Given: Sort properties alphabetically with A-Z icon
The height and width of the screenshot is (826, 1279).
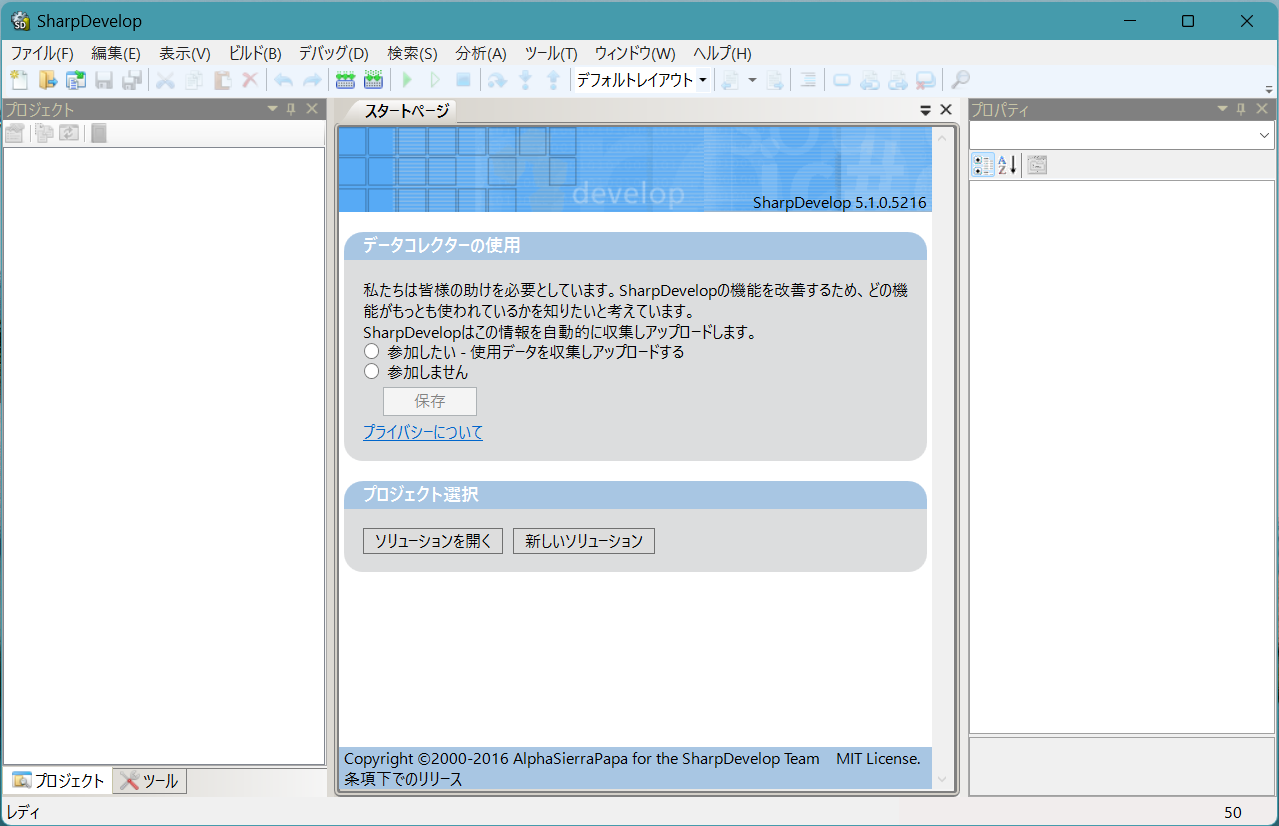Looking at the screenshot, I should [1007, 166].
